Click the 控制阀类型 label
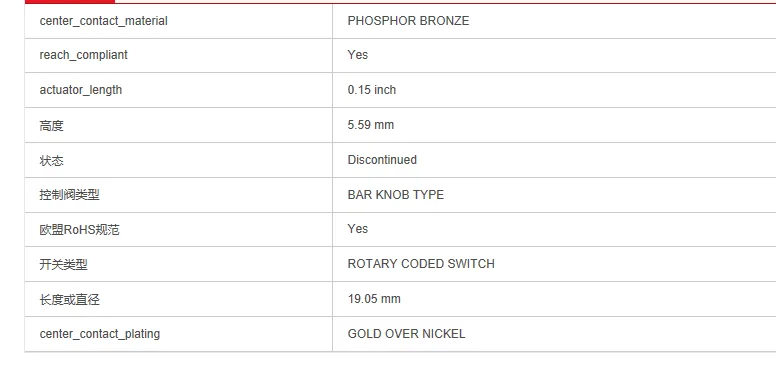 (x=69, y=195)
